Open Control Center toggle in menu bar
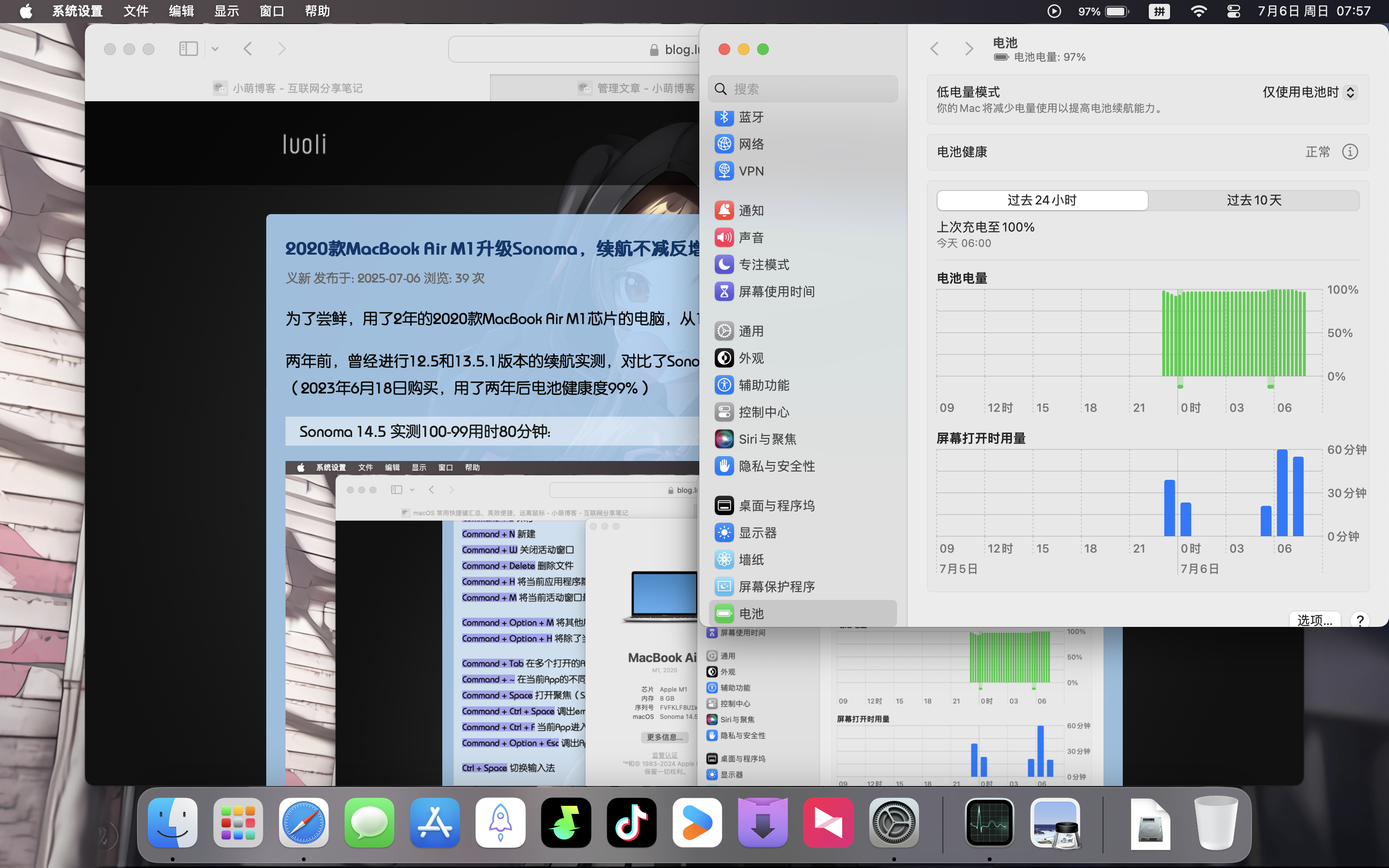Image resolution: width=1389 pixels, height=868 pixels. pos(1233,12)
